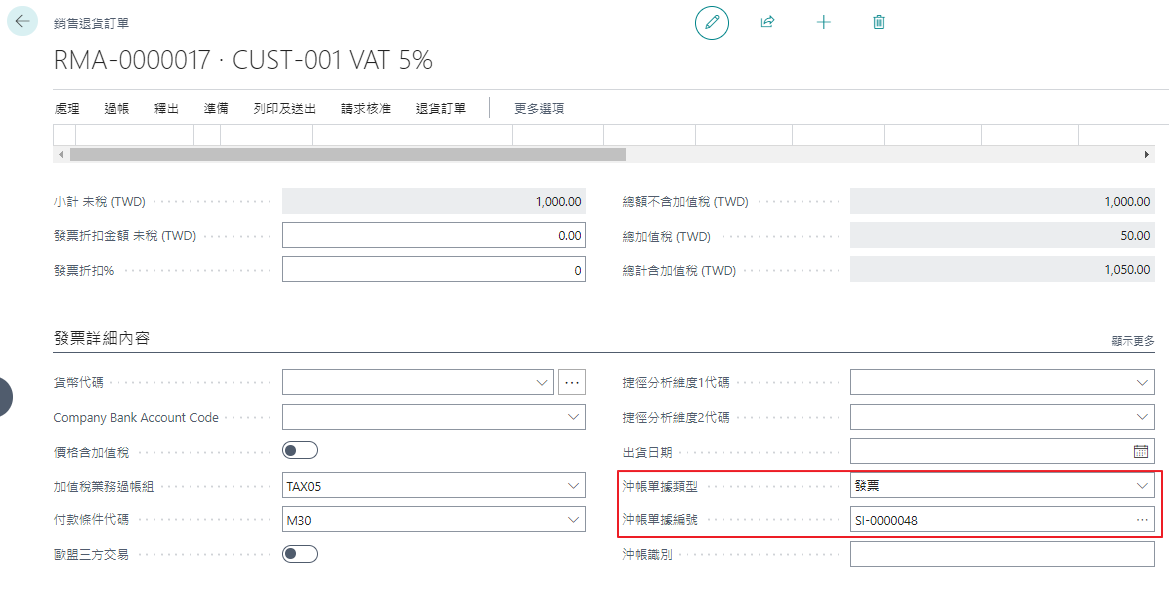Viewport: 1169px width, 591px height.
Task: Open the 列印及送出 menu
Action: 285,108
